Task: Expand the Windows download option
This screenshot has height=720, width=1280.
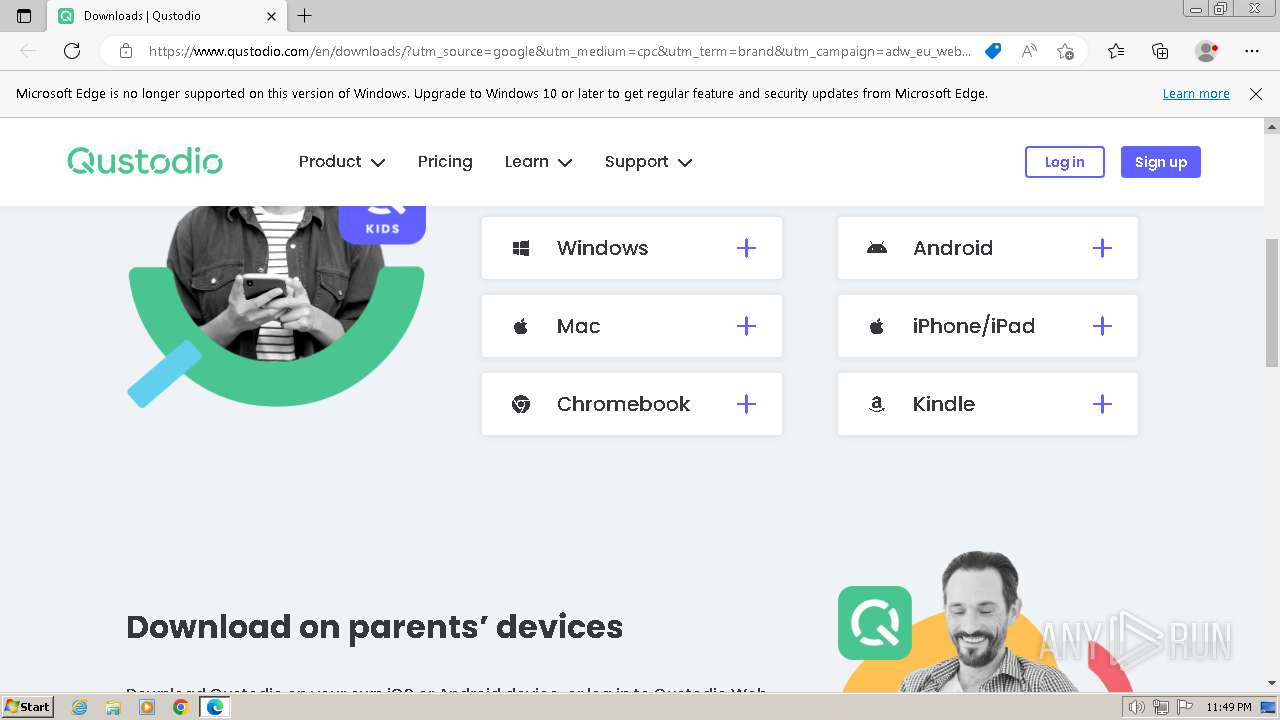Action: click(x=746, y=248)
